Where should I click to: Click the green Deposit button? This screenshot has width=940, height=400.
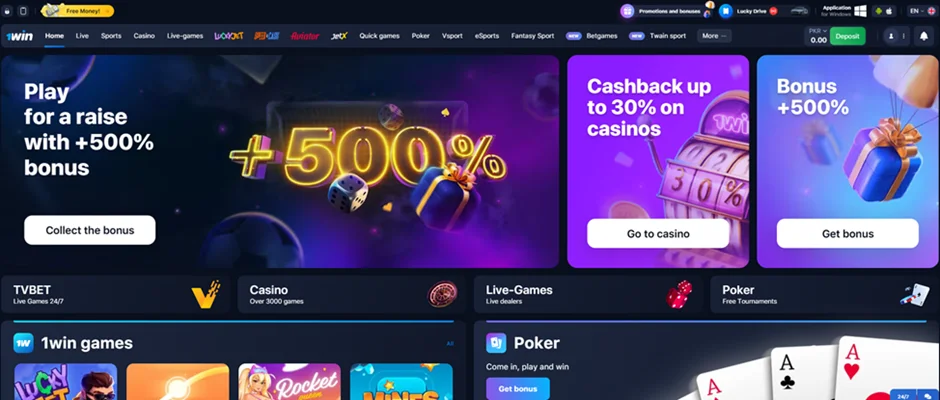coord(848,36)
